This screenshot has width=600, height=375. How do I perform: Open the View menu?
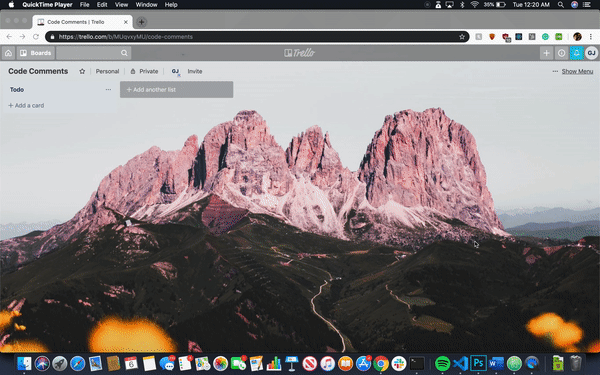pyautogui.click(x=121, y=5)
